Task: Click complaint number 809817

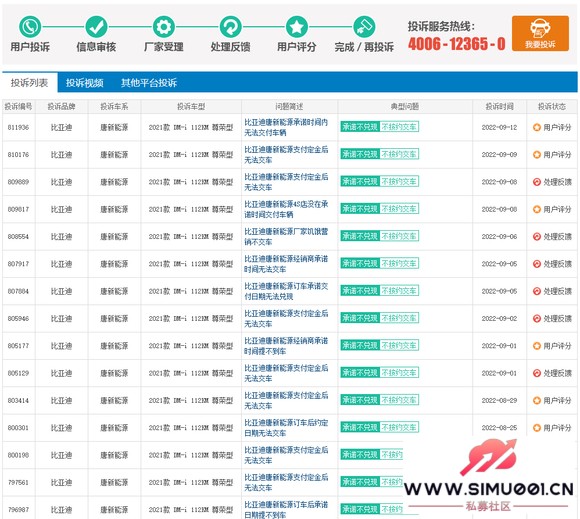Action: coord(18,209)
